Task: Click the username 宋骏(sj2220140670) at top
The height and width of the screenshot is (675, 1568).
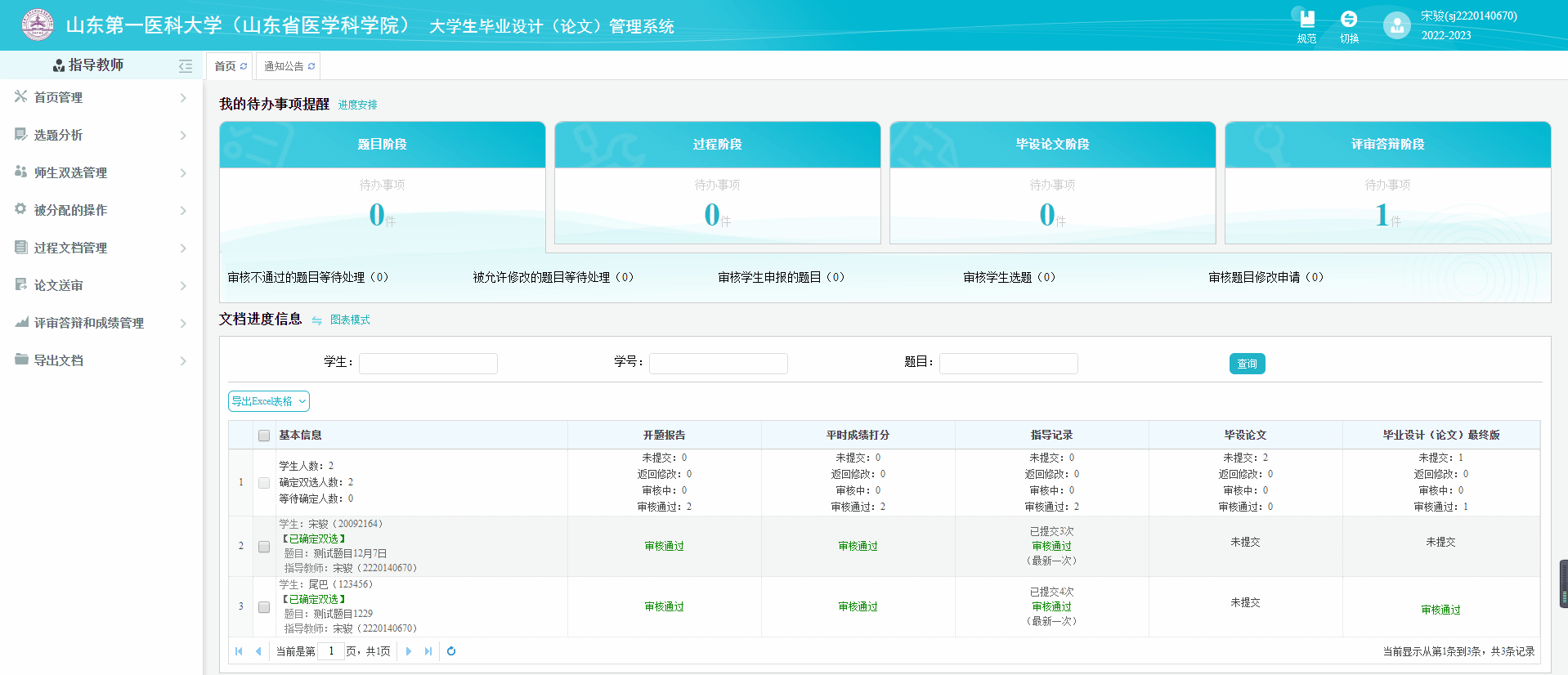Action: pyautogui.click(x=1469, y=16)
